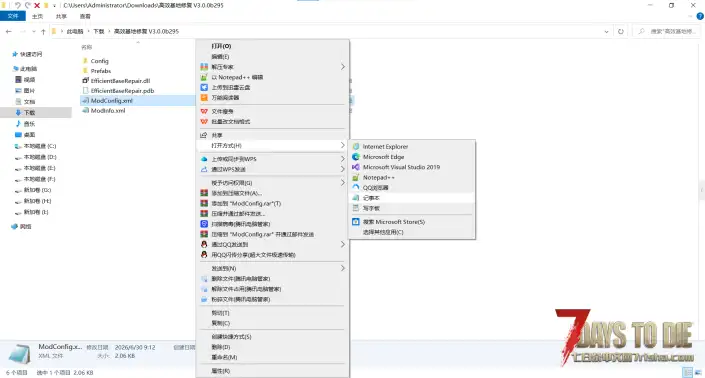Expand the 解压专家 submenu arrow

343,67
